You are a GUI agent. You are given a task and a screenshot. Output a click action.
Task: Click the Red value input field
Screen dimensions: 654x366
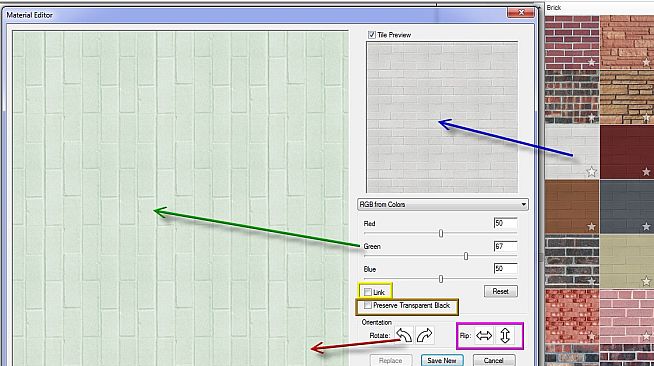(506, 223)
